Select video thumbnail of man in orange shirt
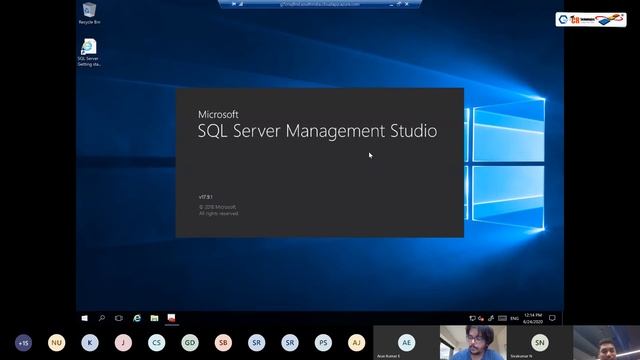Viewport: 640px width, 360px height. tap(607, 342)
